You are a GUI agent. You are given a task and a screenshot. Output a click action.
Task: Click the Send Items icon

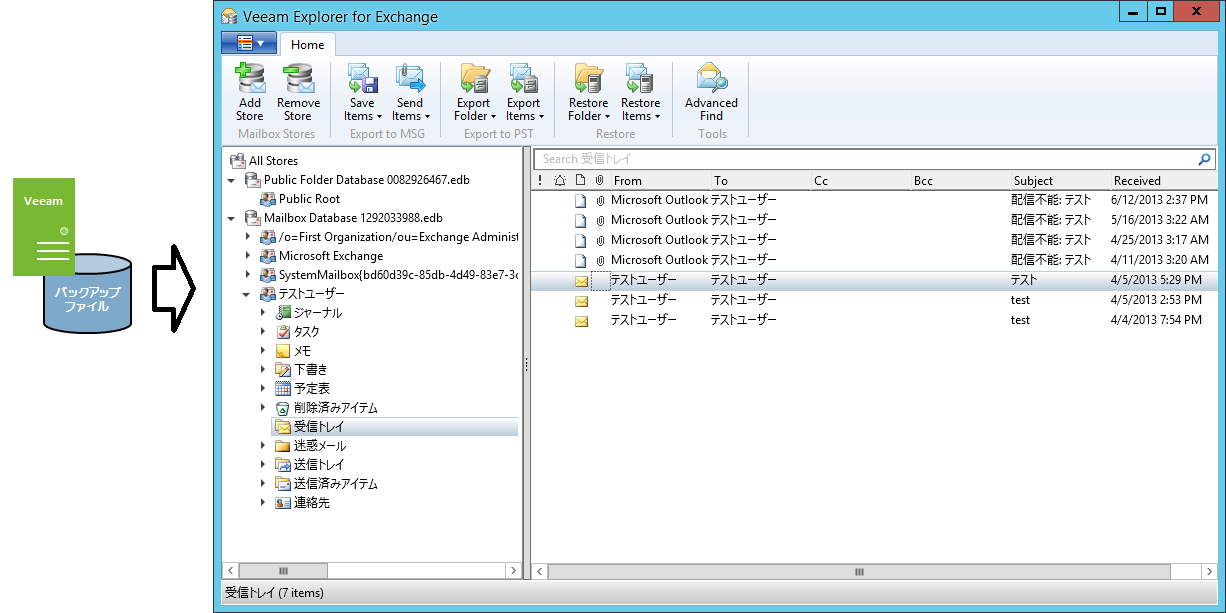point(410,79)
